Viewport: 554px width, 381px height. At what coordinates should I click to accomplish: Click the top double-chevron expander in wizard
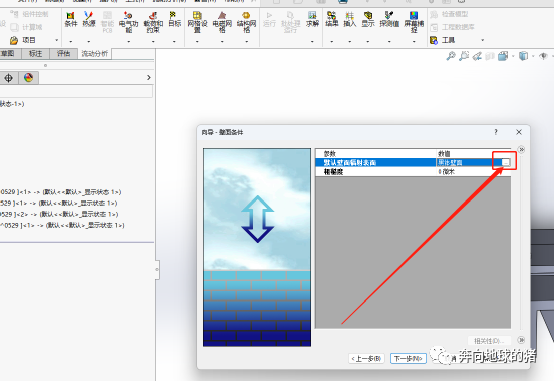point(521,150)
